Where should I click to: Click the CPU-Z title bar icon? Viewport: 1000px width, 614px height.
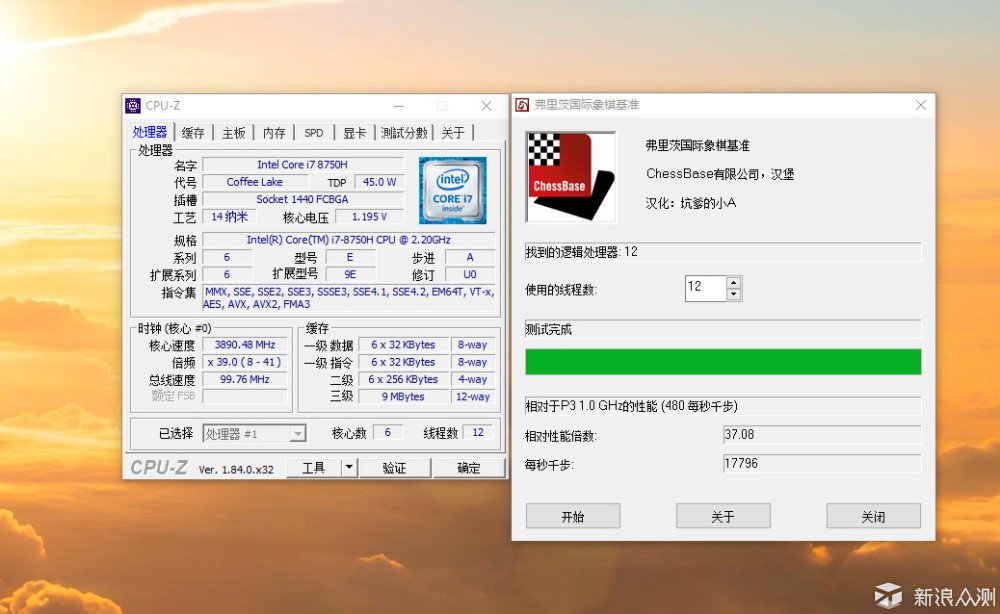click(x=132, y=105)
